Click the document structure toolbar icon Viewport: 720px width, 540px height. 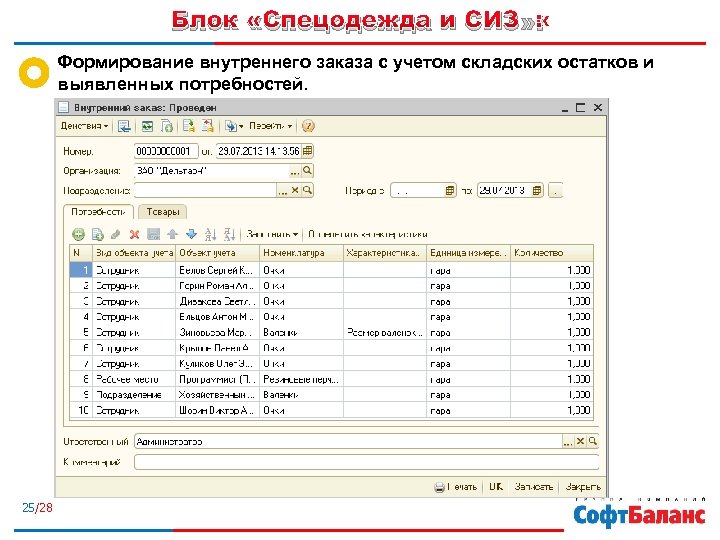[208, 126]
